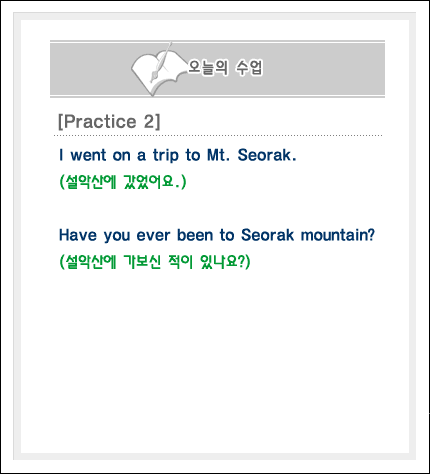
Task: Click the word "수업" in the header
Action: pos(249,68)
